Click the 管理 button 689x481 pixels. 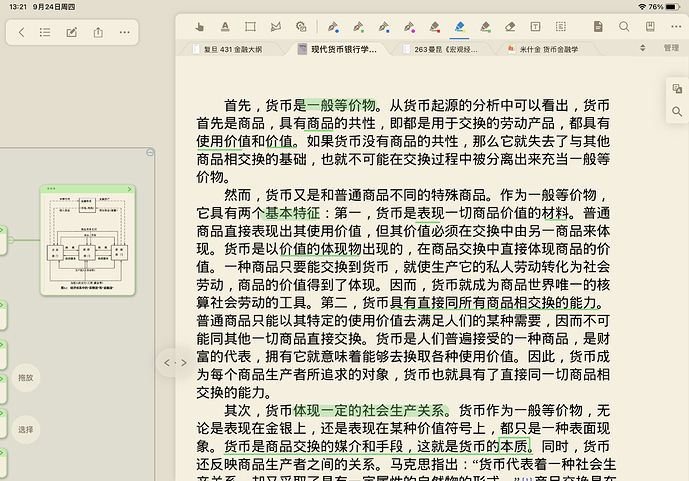pos(671,48)
